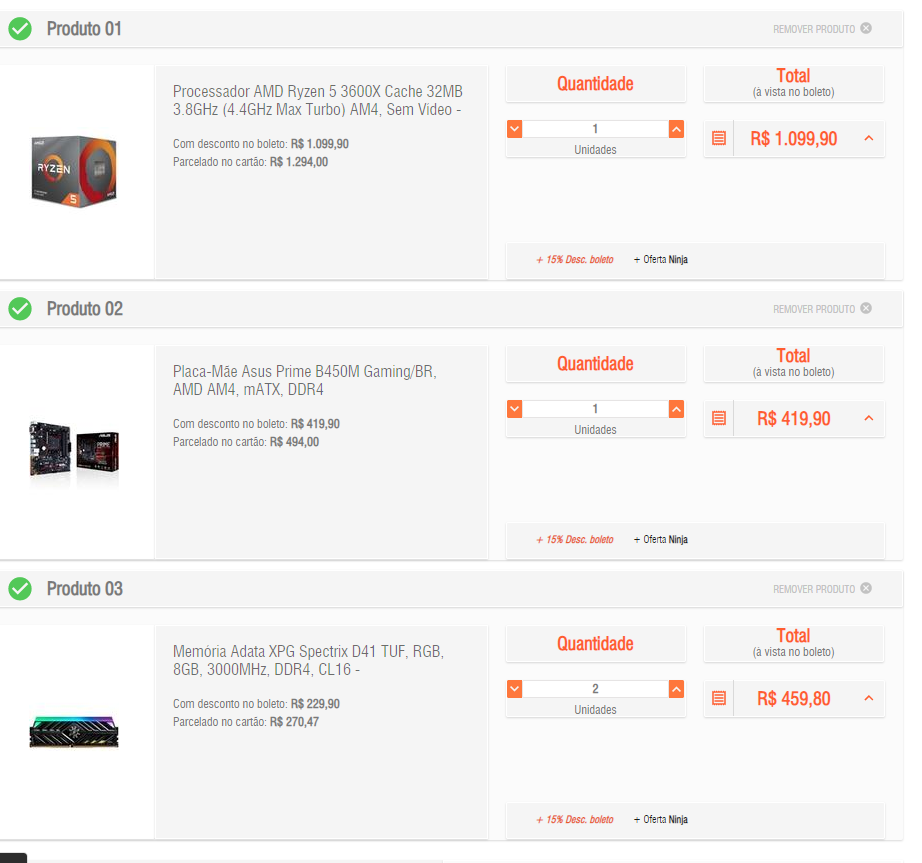922x863 pixels.
Task: Collapse total chevron next to R$ 419,90
Action: coord(868,418)
